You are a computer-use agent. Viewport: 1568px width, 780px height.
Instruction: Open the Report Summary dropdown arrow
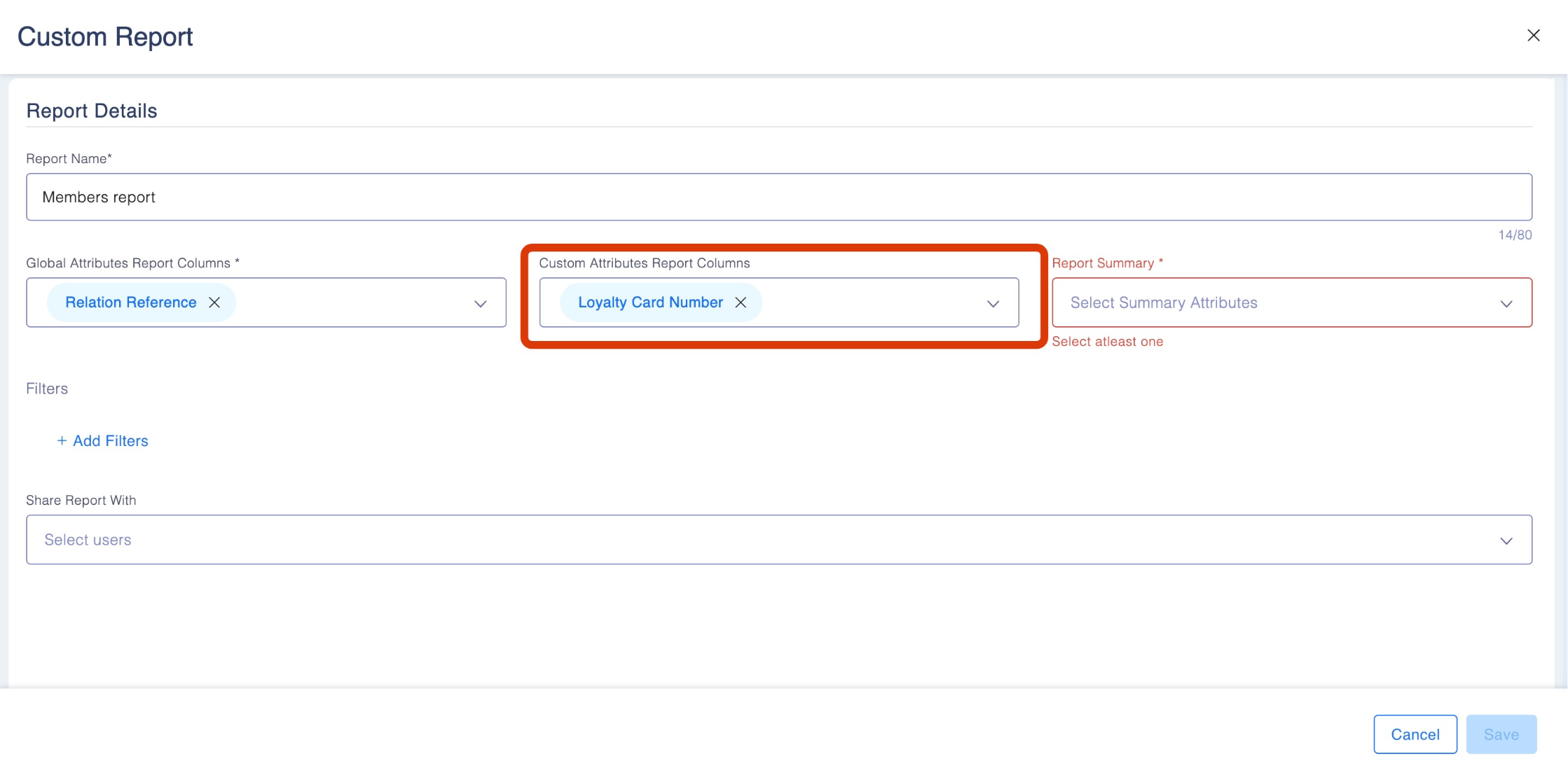(x=1506, y=303)
